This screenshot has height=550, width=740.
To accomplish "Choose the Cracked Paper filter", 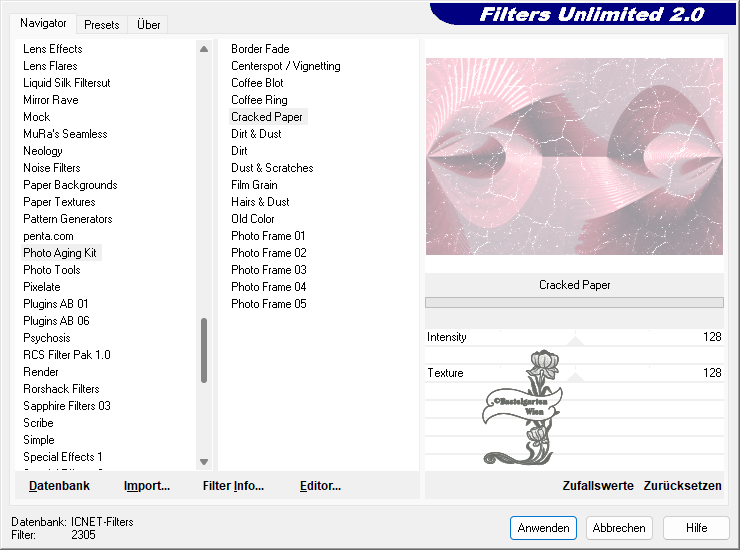I will point(267,117).
